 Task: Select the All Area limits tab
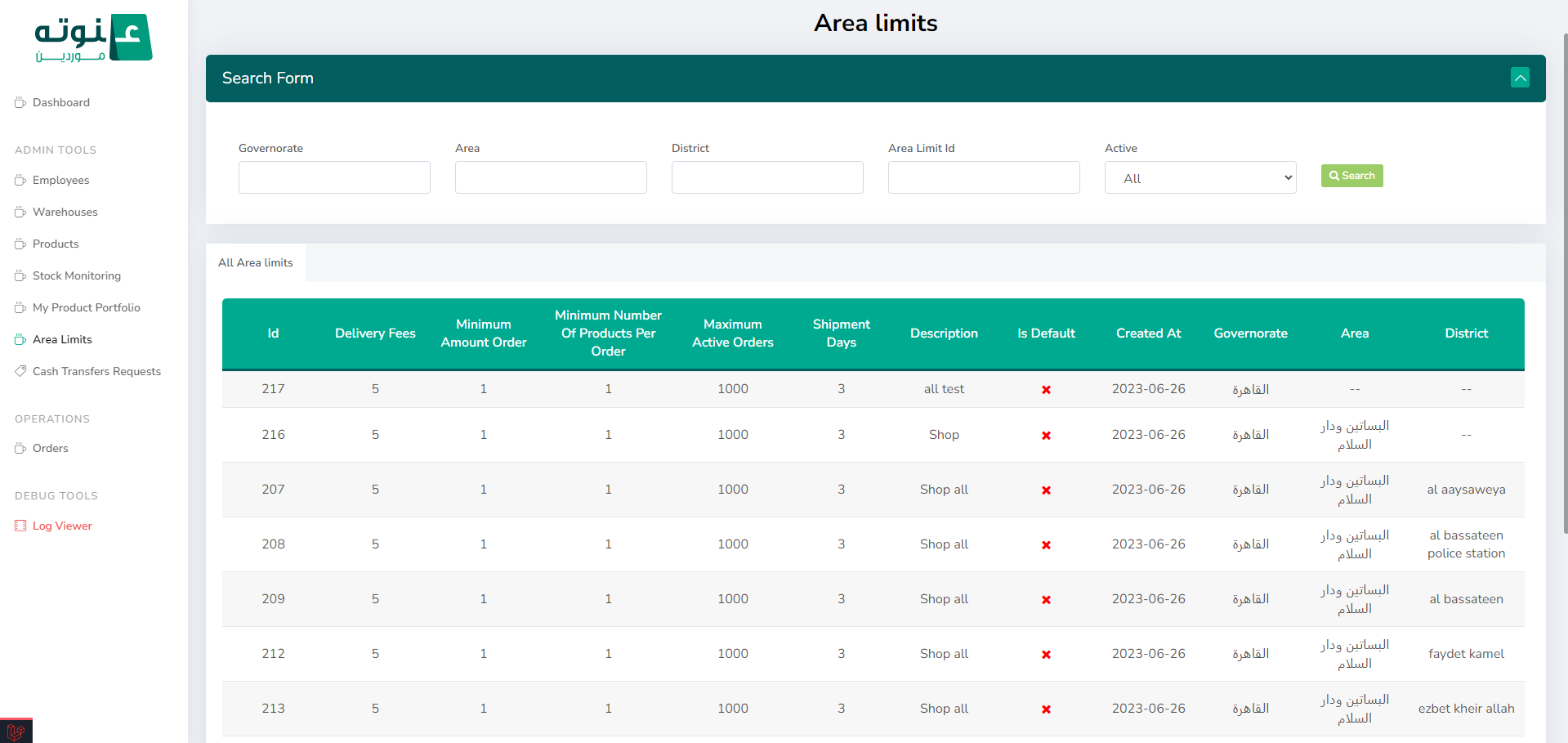pos(256,262)
